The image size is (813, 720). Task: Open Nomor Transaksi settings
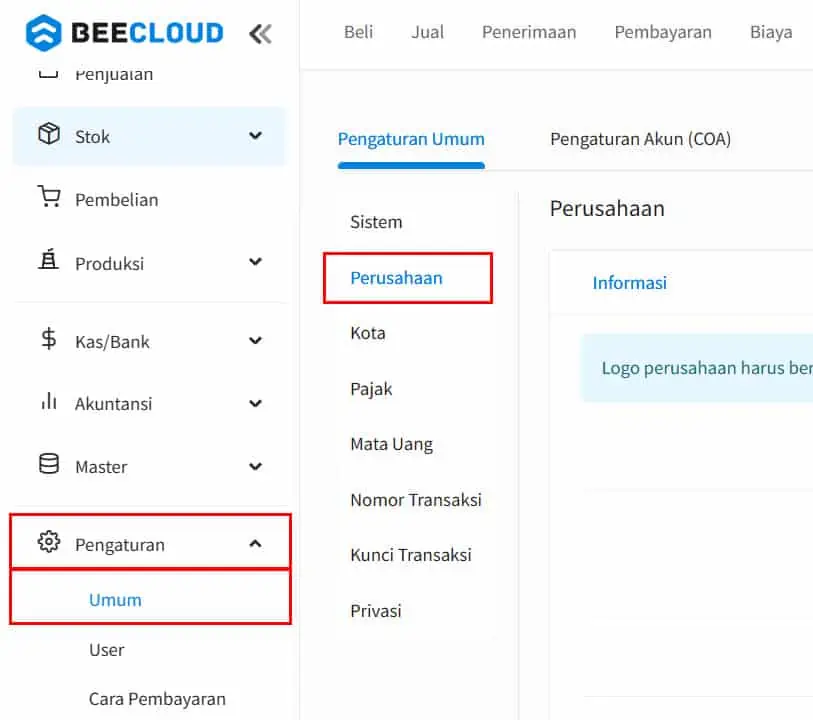coord(416,500)
